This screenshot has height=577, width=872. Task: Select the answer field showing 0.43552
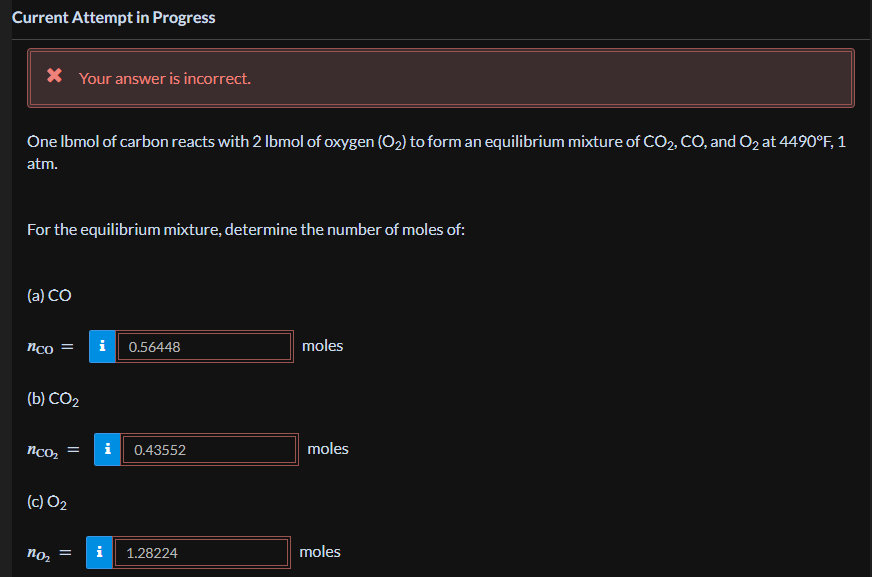[x=210, y=449]
